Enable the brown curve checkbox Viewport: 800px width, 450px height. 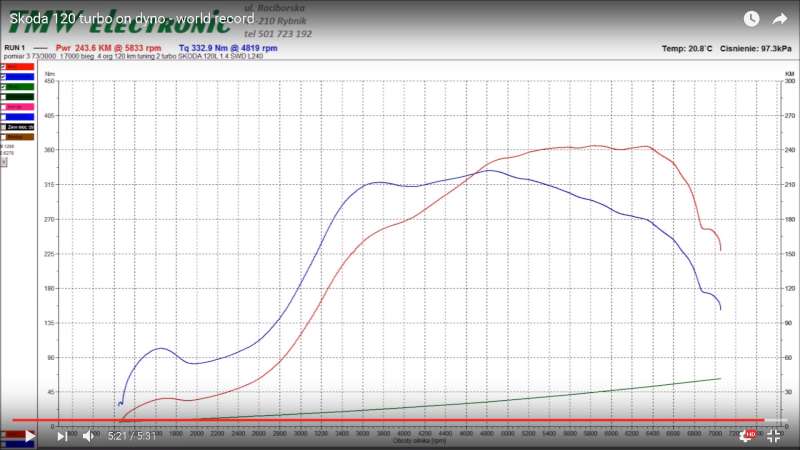coord(3,137)
